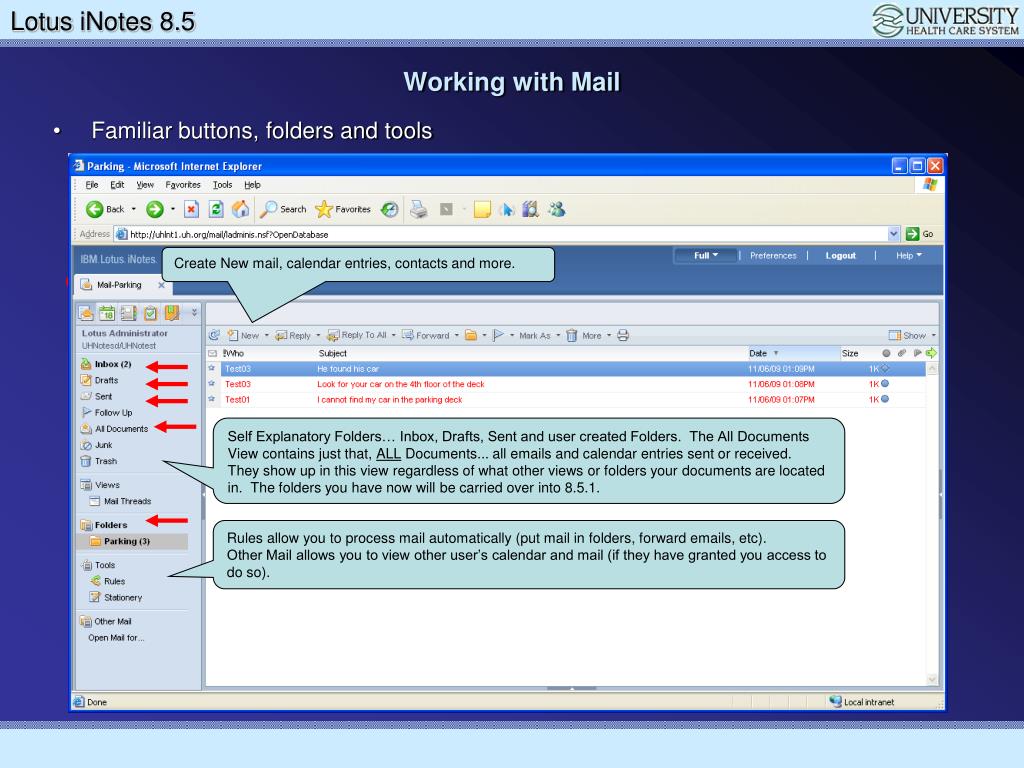The height and width of the screenshot is (768, 1024).
Task: Close the Mail-Parking tab
Action: tap(161, 285)
